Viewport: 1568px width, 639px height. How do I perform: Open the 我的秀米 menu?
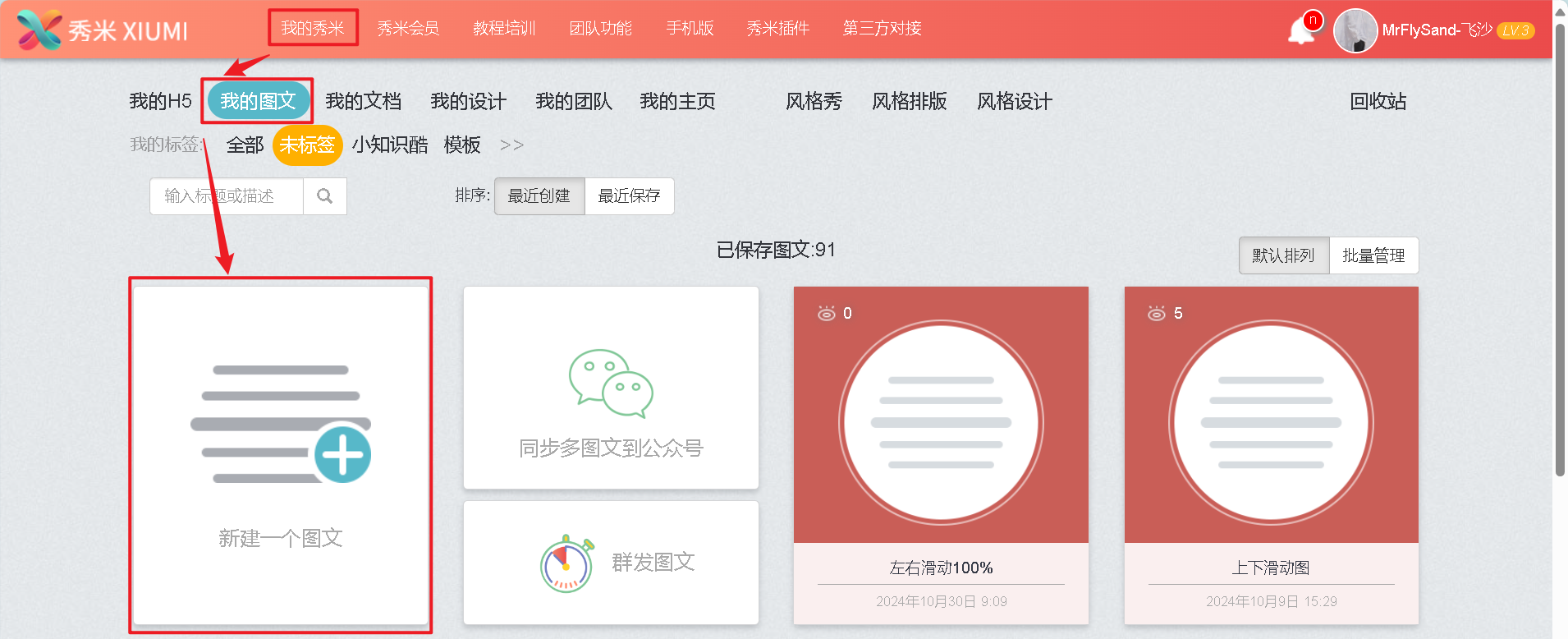(313, 28)
